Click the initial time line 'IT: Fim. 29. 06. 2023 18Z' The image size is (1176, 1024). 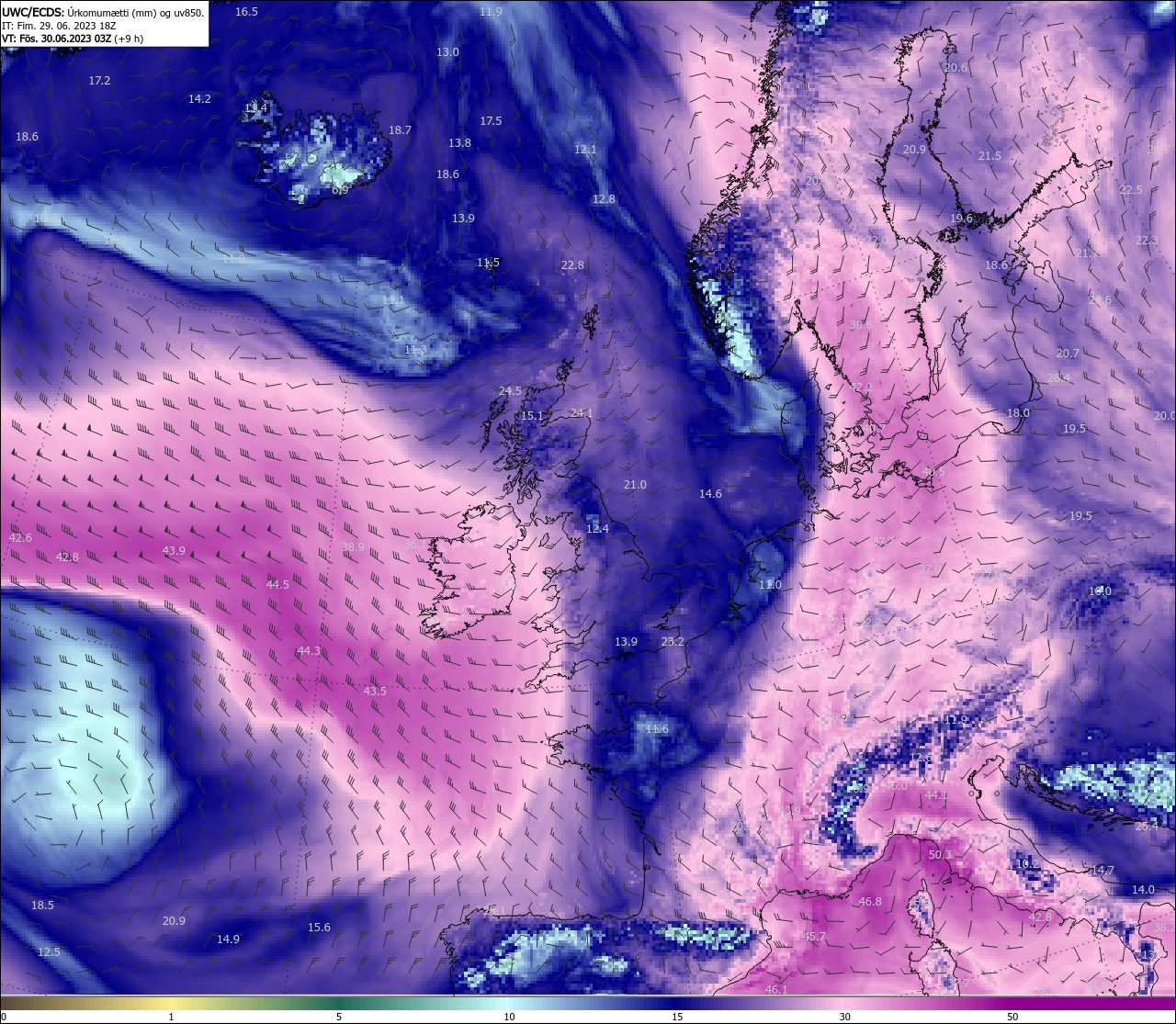59,27
